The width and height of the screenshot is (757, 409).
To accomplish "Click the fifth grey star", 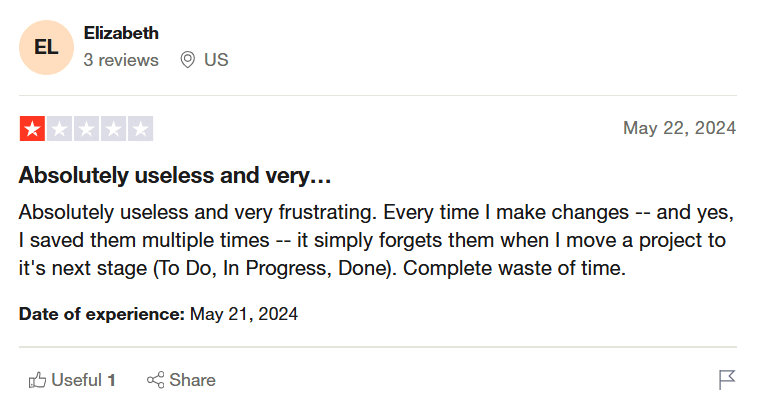I will pos(140,129).
